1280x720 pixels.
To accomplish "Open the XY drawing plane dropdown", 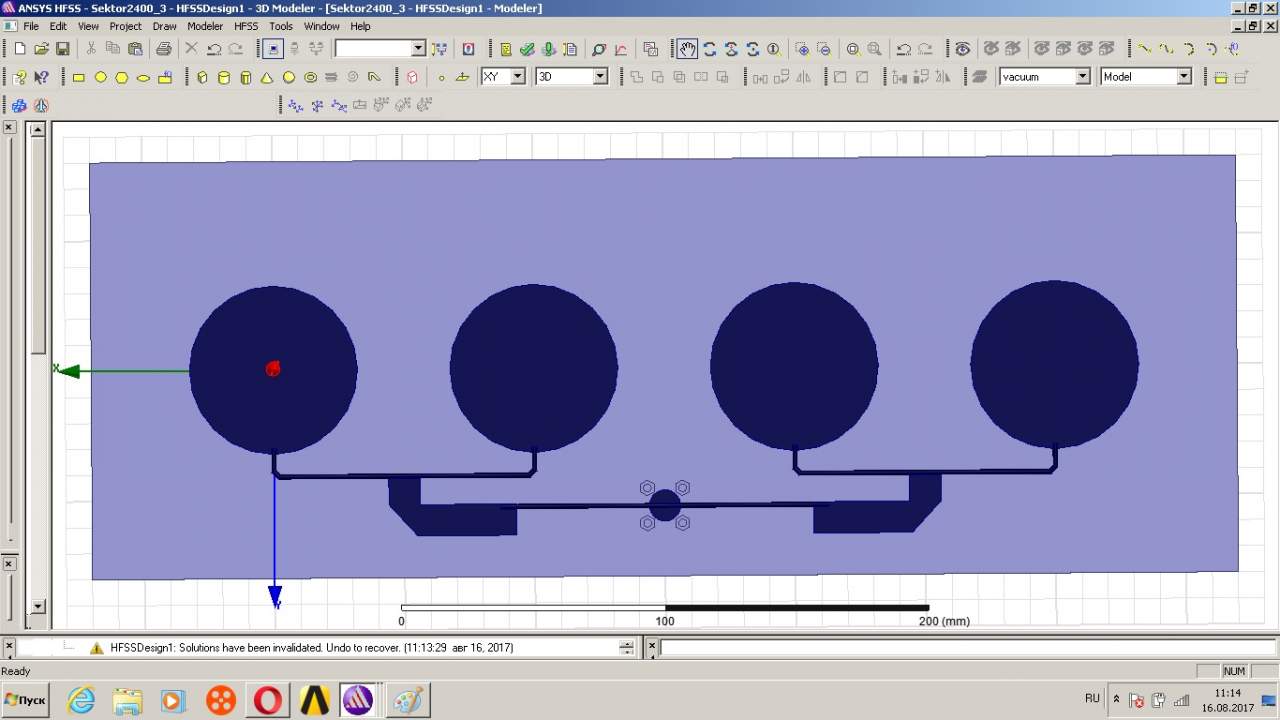I will coord(517,77).
